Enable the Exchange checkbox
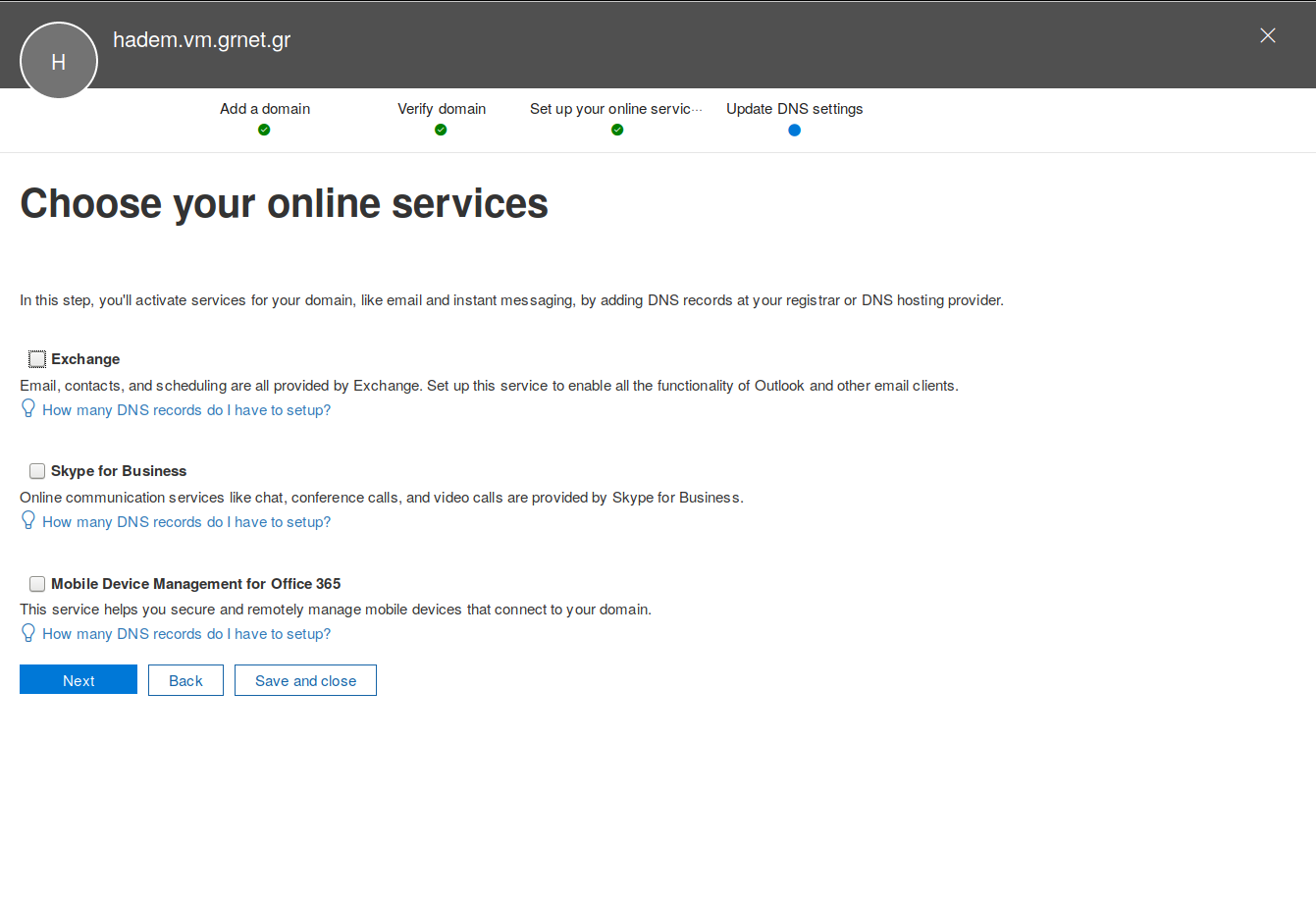 click(x=37, y=359)
